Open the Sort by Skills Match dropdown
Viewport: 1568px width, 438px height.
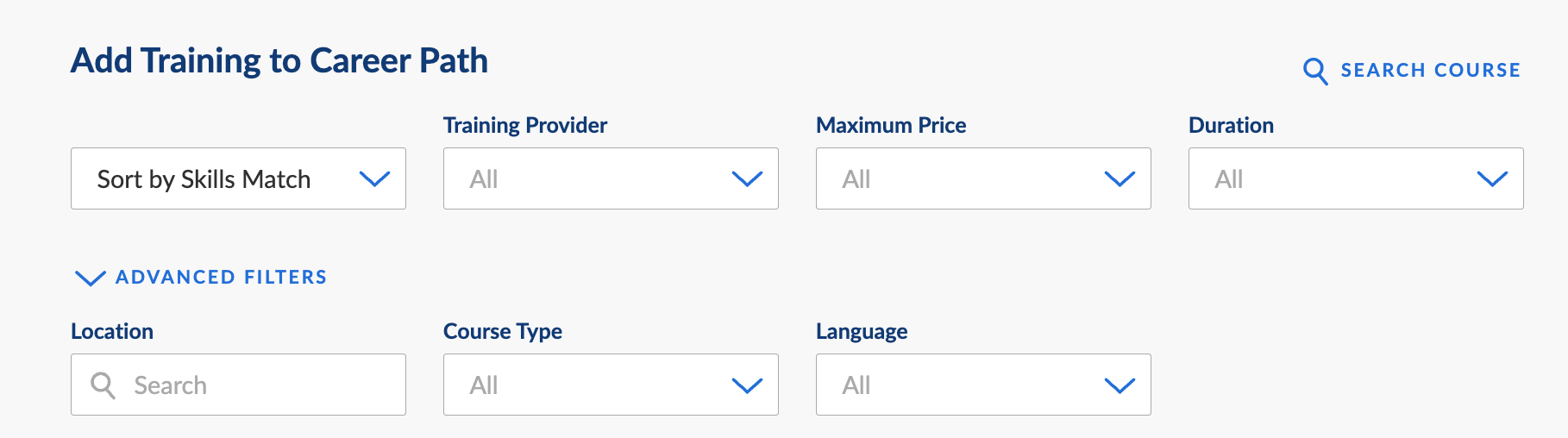(238, 178)
